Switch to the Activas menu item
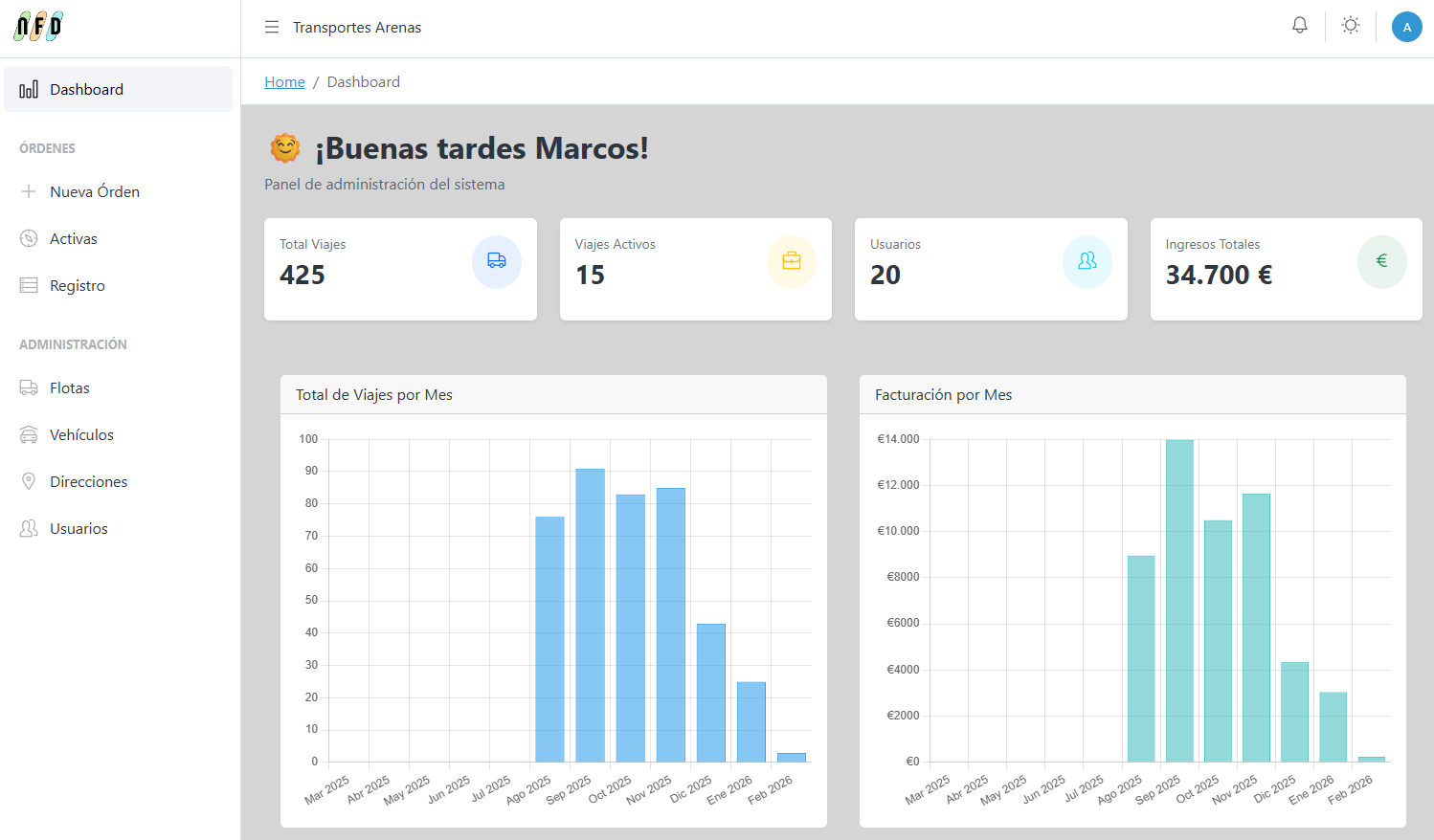 click(x=74, y=238)
